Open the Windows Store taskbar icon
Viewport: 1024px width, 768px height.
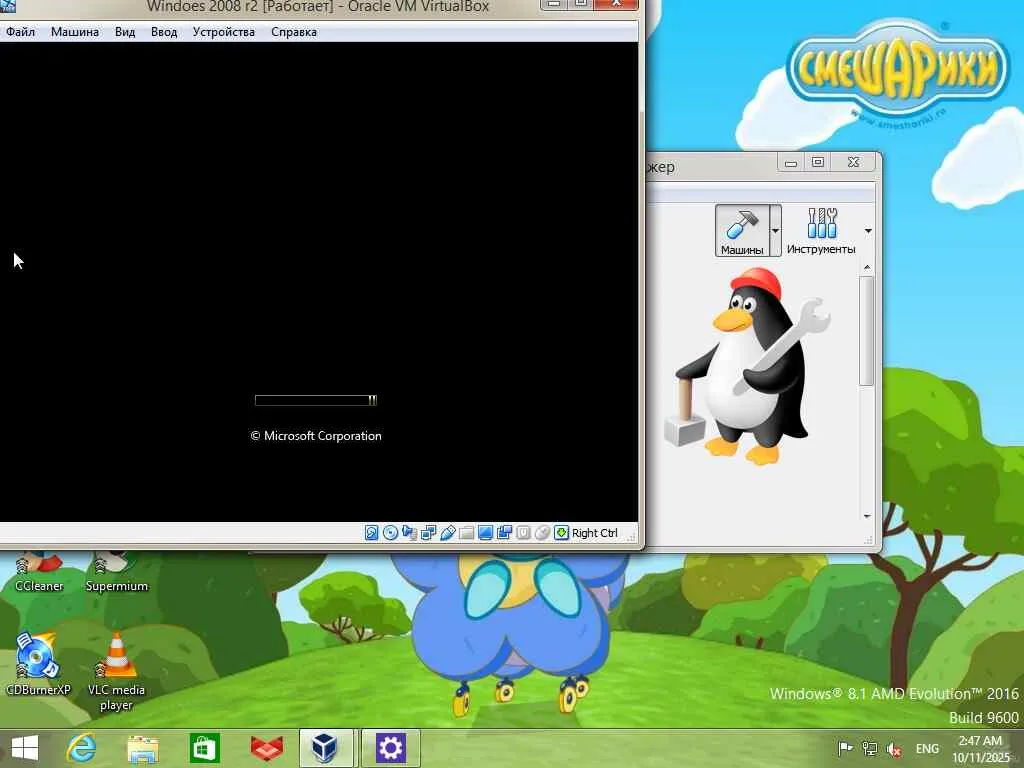204,748
